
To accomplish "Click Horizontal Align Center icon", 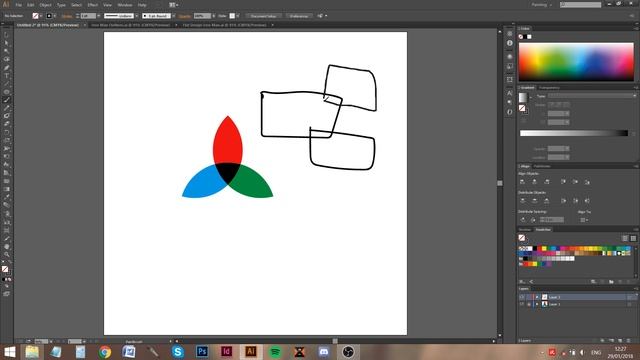I will [534, 182].
